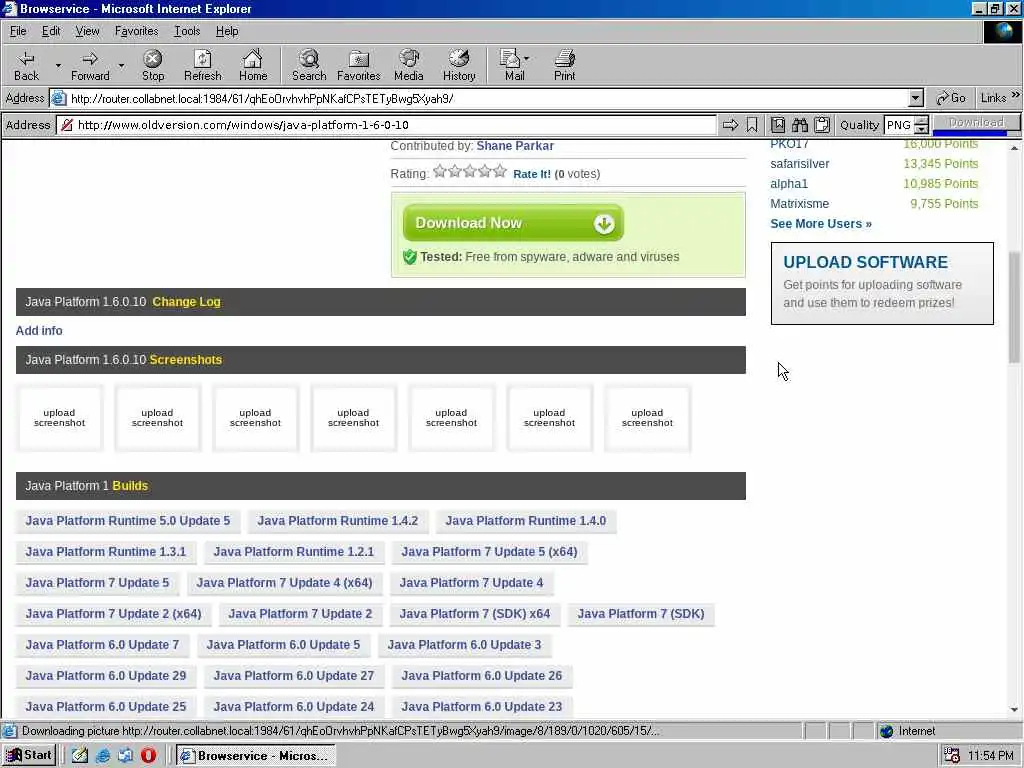Screen dimensions: 1024x768
Task: Click the Mail toolbar button
Action: (513, 65)
